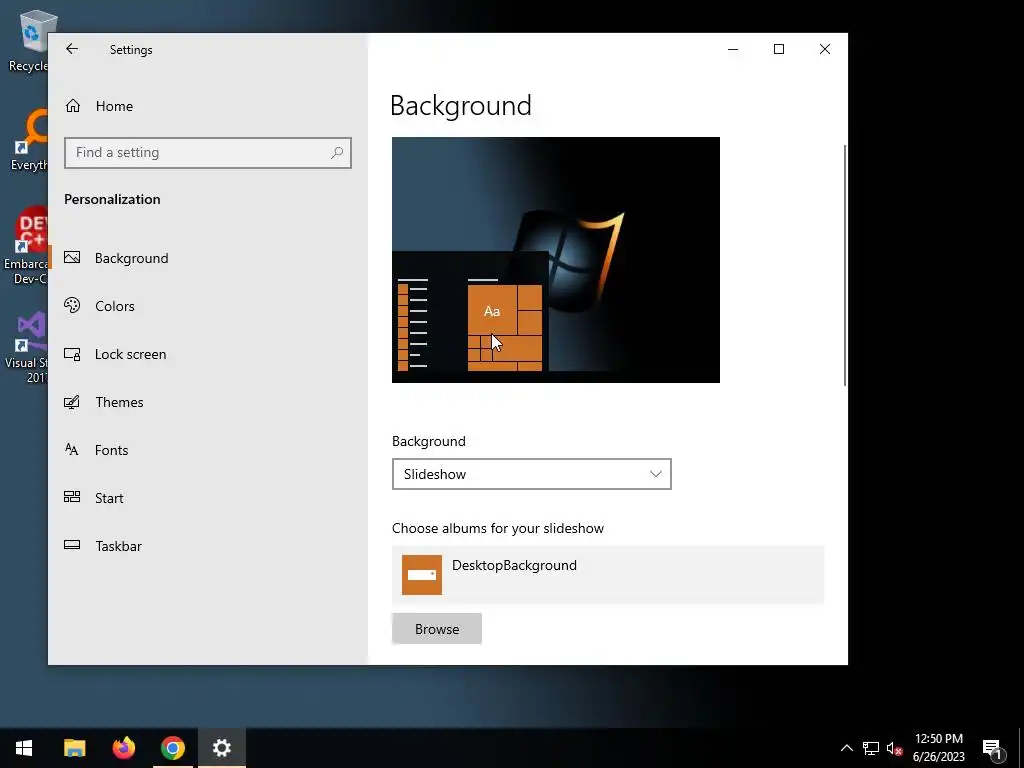The width and height of the screenshot is (1024, 768).
Task: Open the Start personalization page
Action: click(x=208, y=498)
